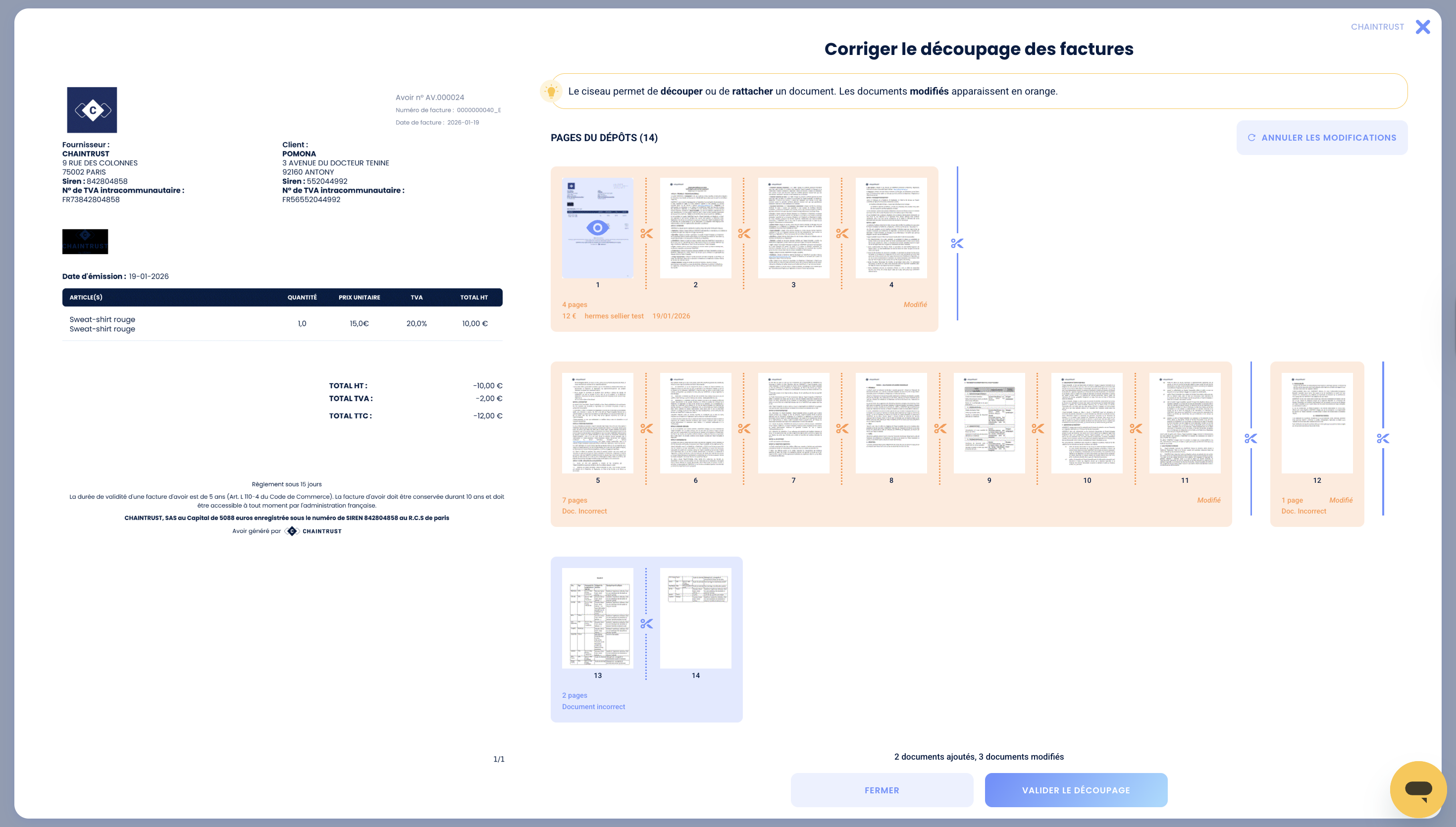Select page 7 thumbnail

point(793,423)
